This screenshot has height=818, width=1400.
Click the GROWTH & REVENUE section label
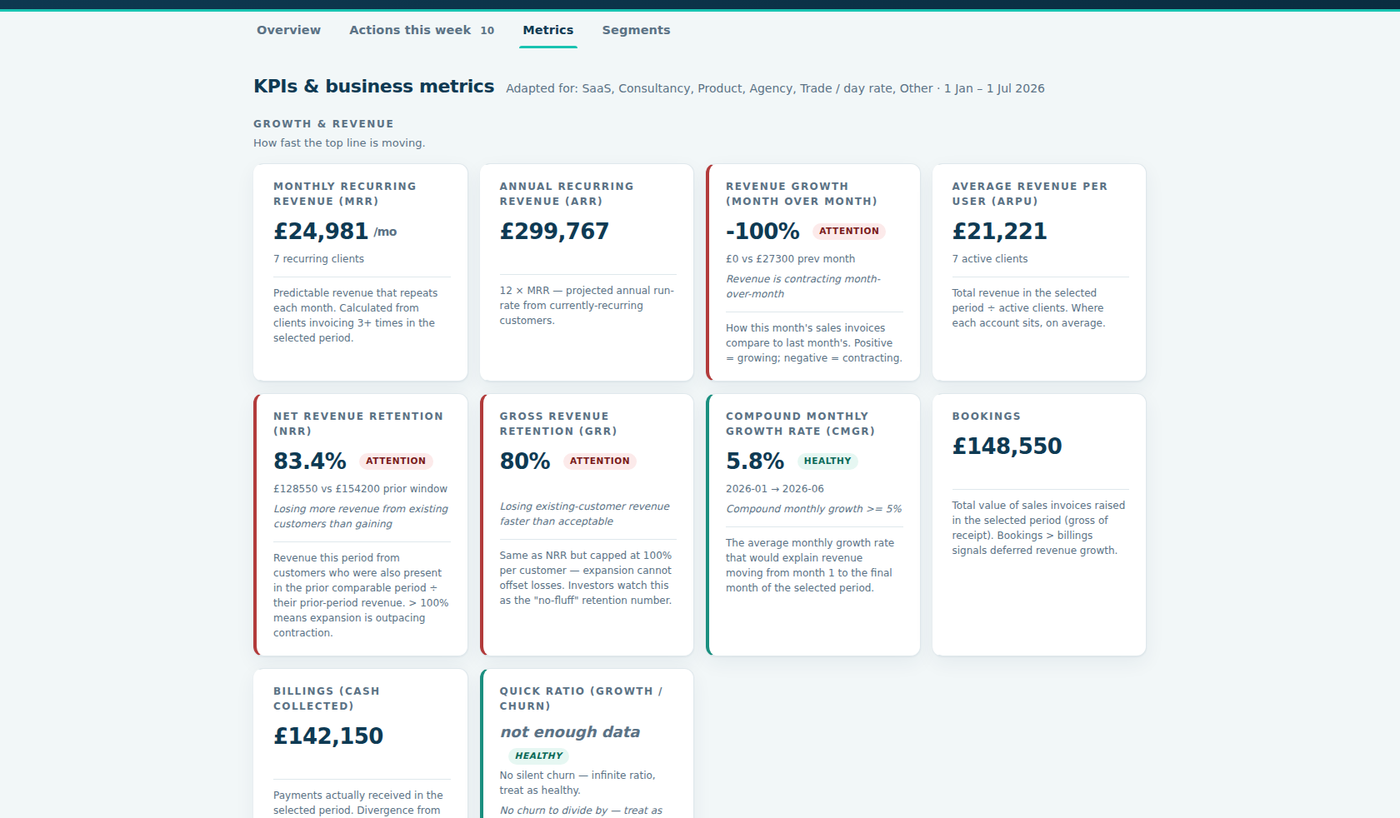(324, 124)
